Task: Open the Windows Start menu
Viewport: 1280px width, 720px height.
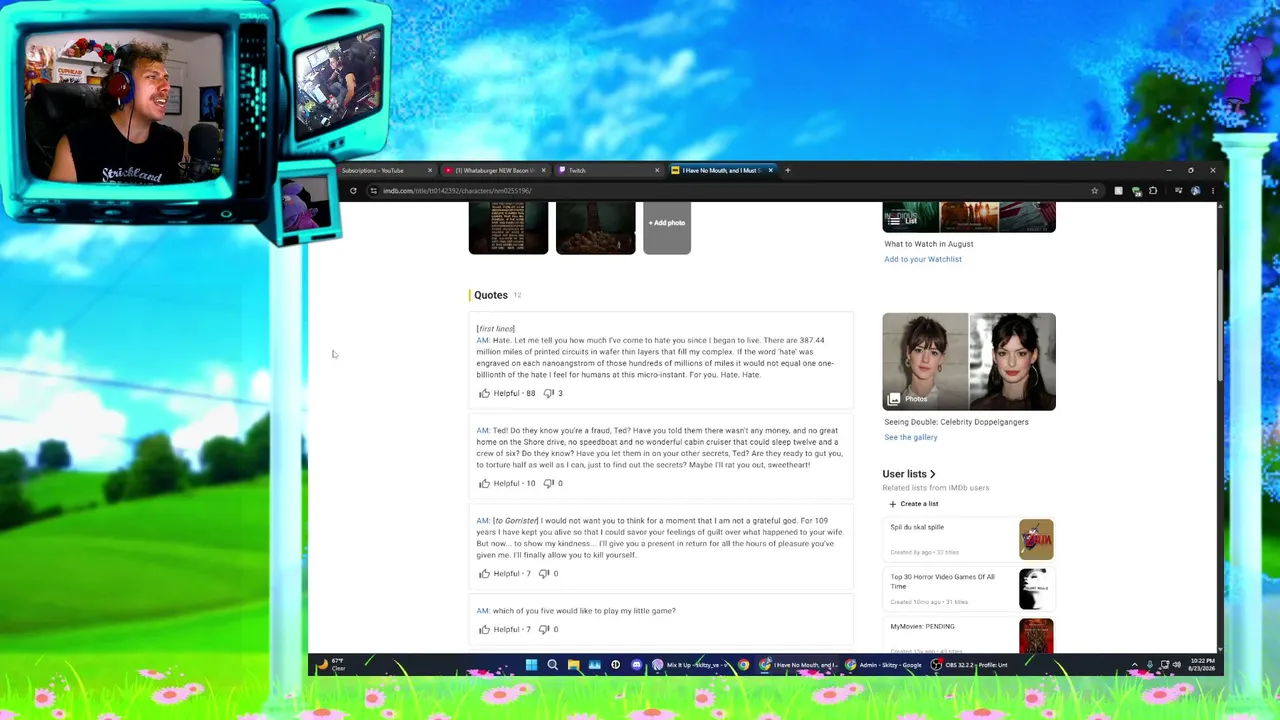Action: 531,665
